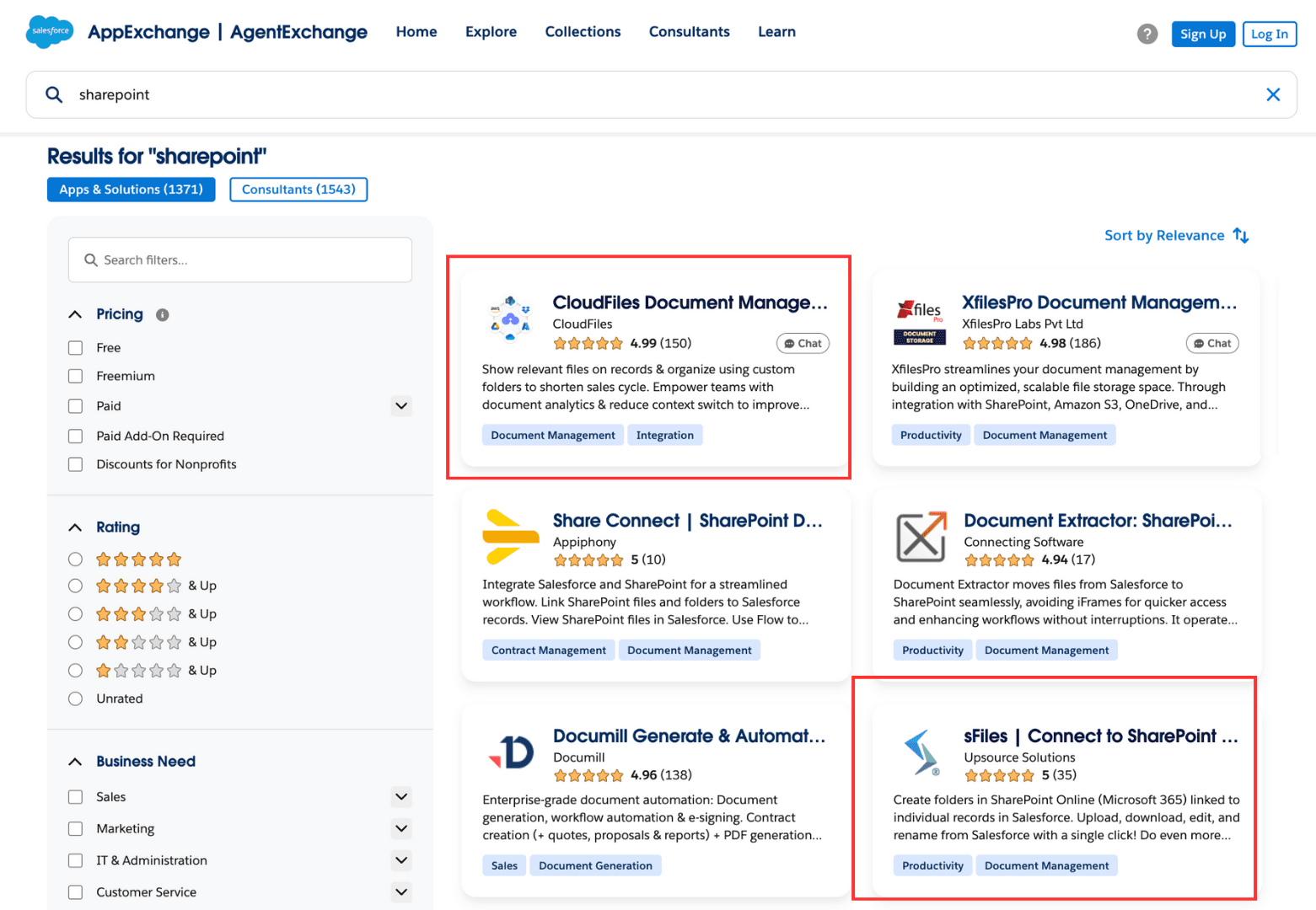Expand the Sales business need category
Screen dimensions: 1316x910
tap(401, 796)
